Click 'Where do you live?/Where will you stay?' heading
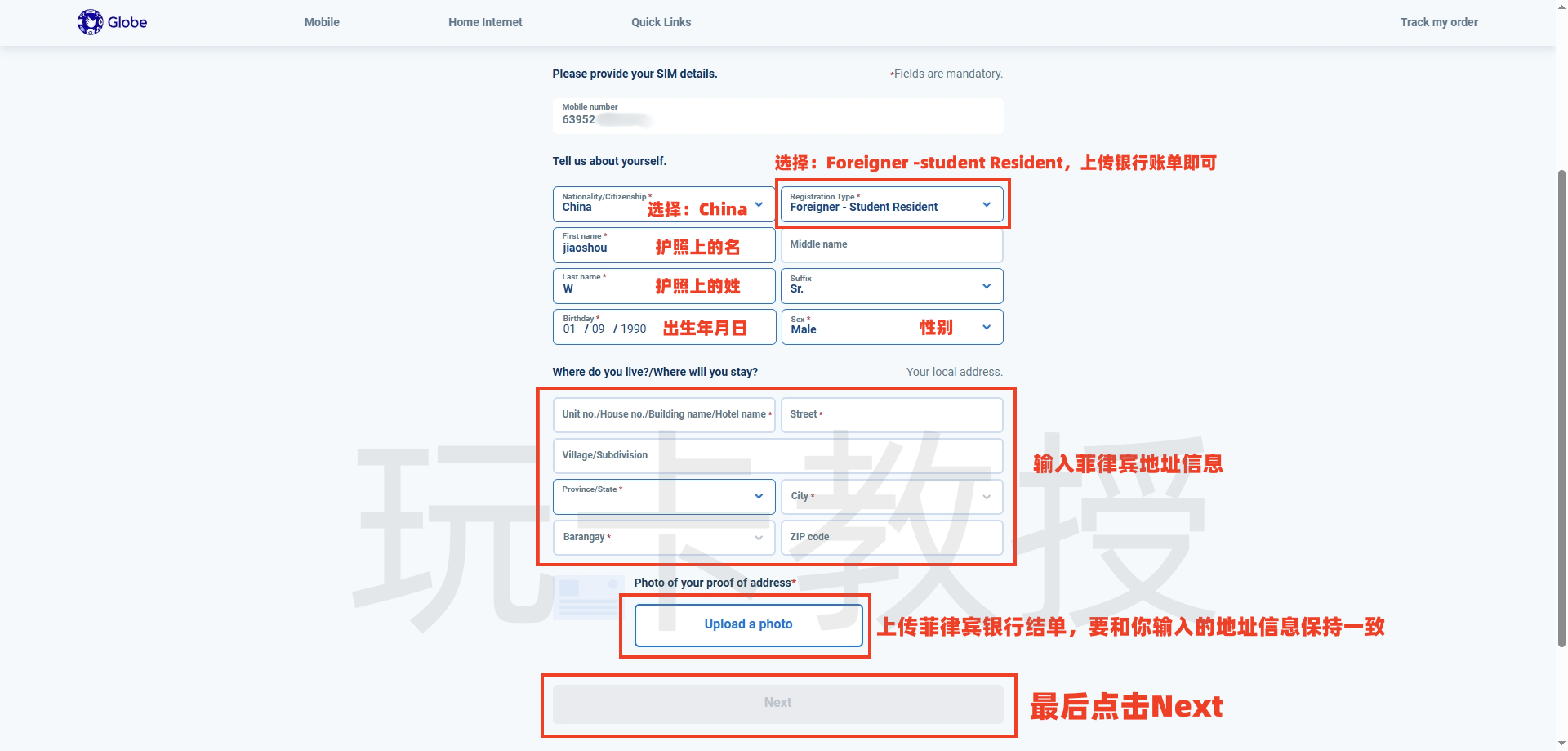The width and height of the screenshot is (1568, 751). pyautogui.click(x=655, y=372)
